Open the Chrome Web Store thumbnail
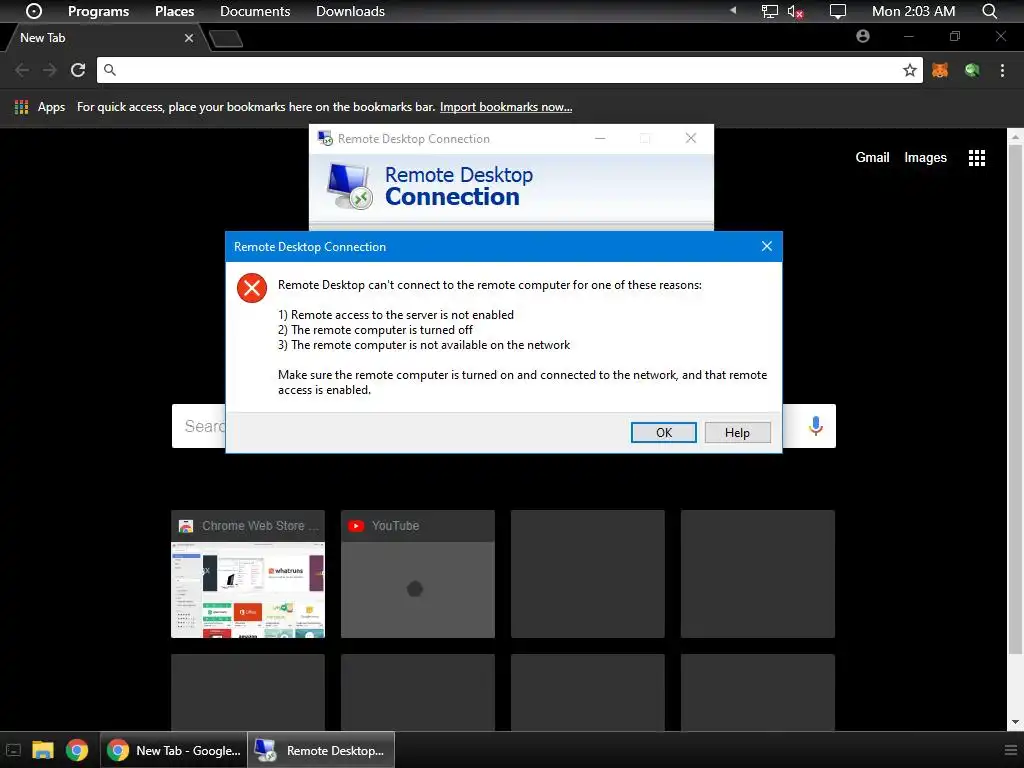 point(248,573)
